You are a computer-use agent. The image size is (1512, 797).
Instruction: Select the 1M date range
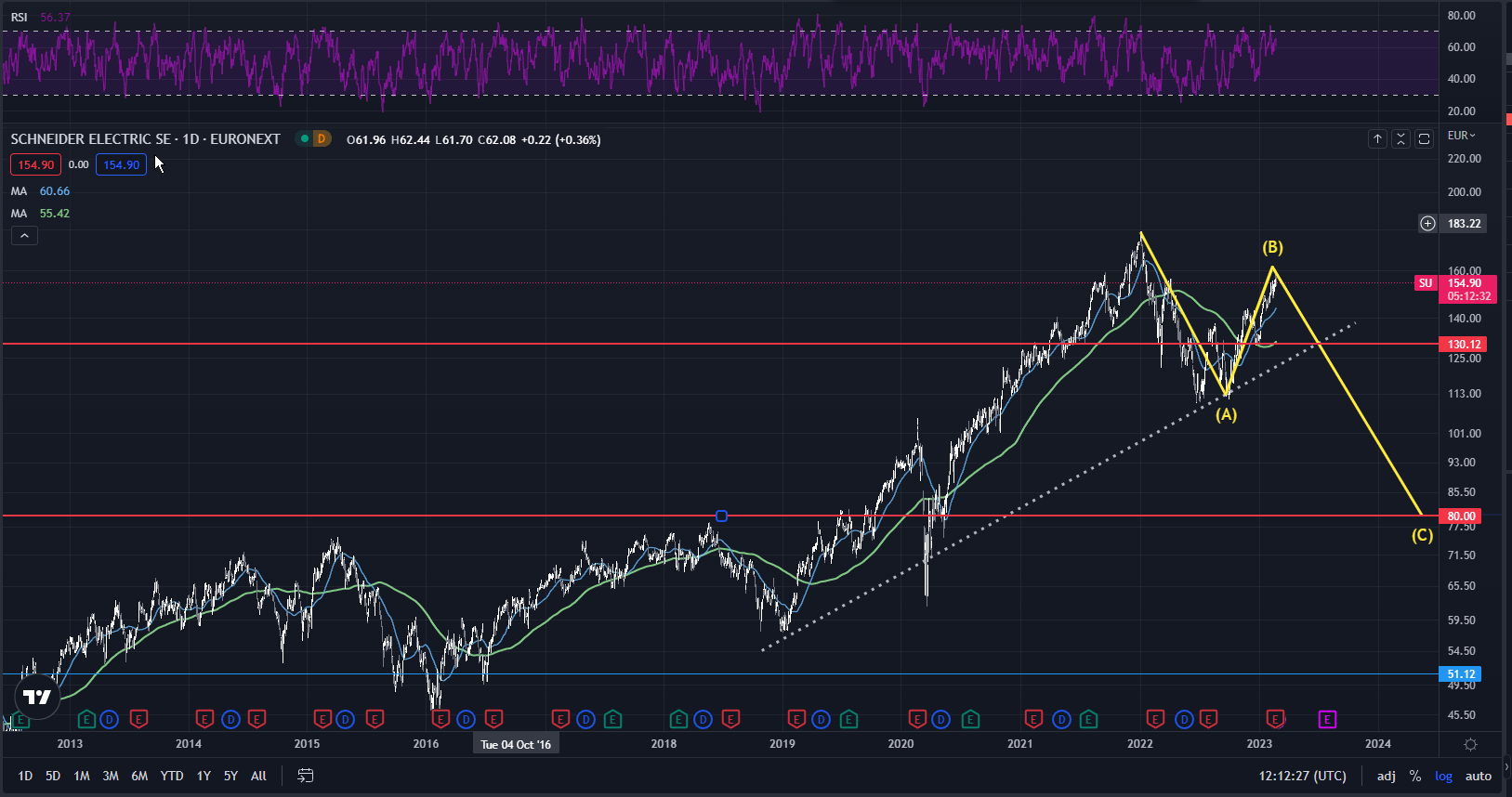click(82, 776)
